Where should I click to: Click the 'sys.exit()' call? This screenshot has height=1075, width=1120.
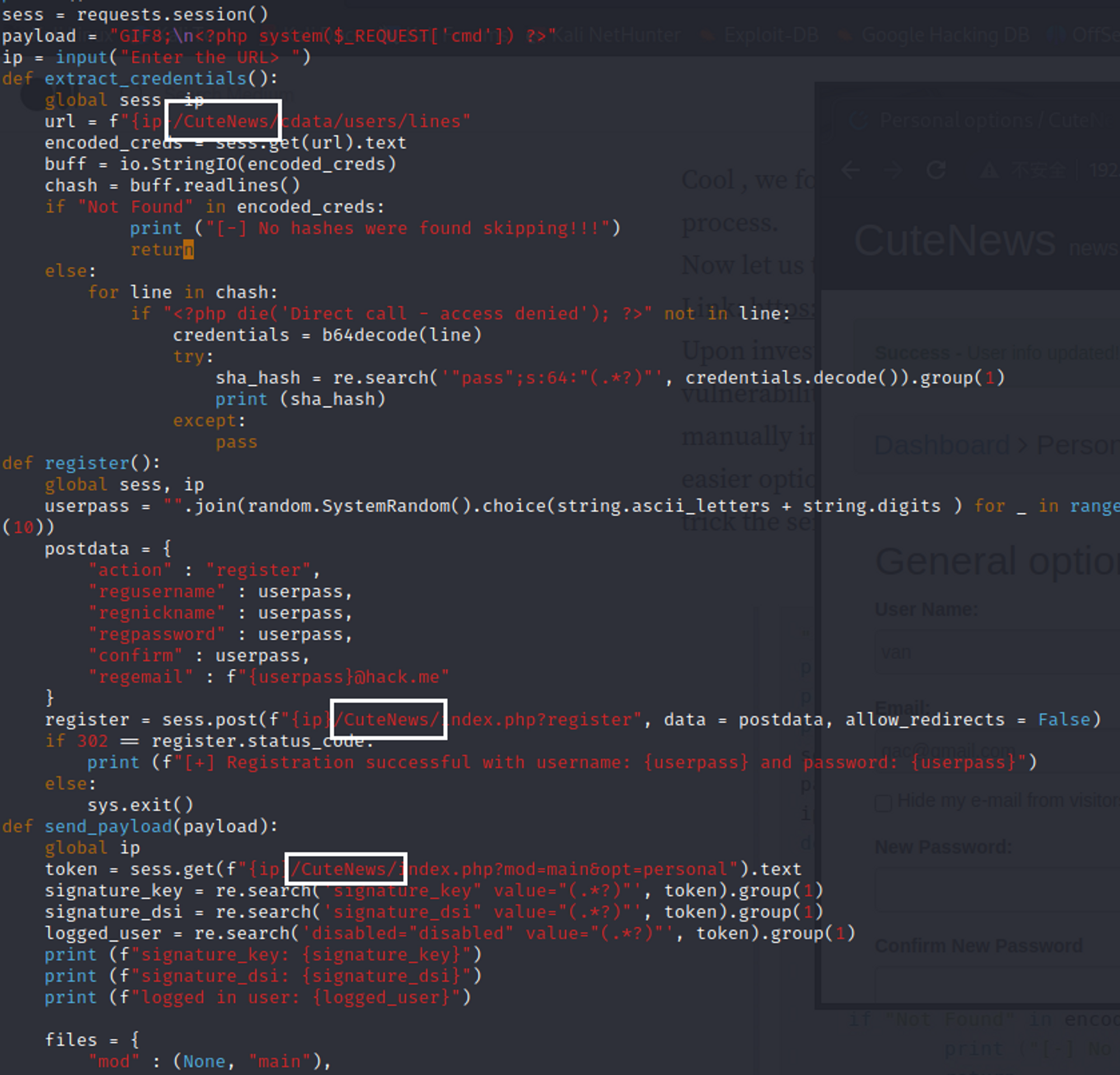click(x=141, y=806)
